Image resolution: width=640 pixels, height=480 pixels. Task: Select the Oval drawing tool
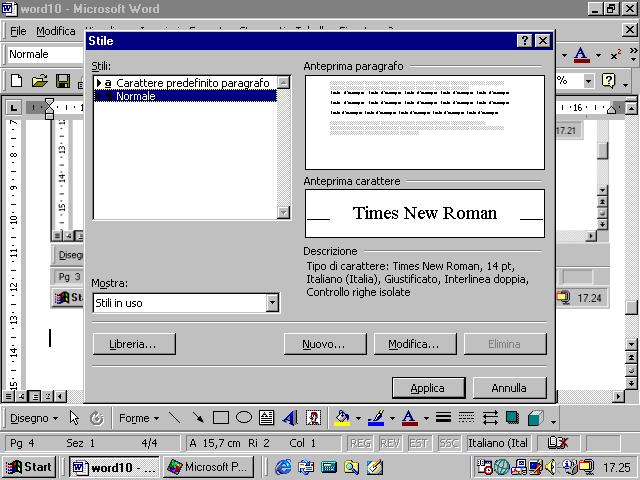click(x=244, y=418)
